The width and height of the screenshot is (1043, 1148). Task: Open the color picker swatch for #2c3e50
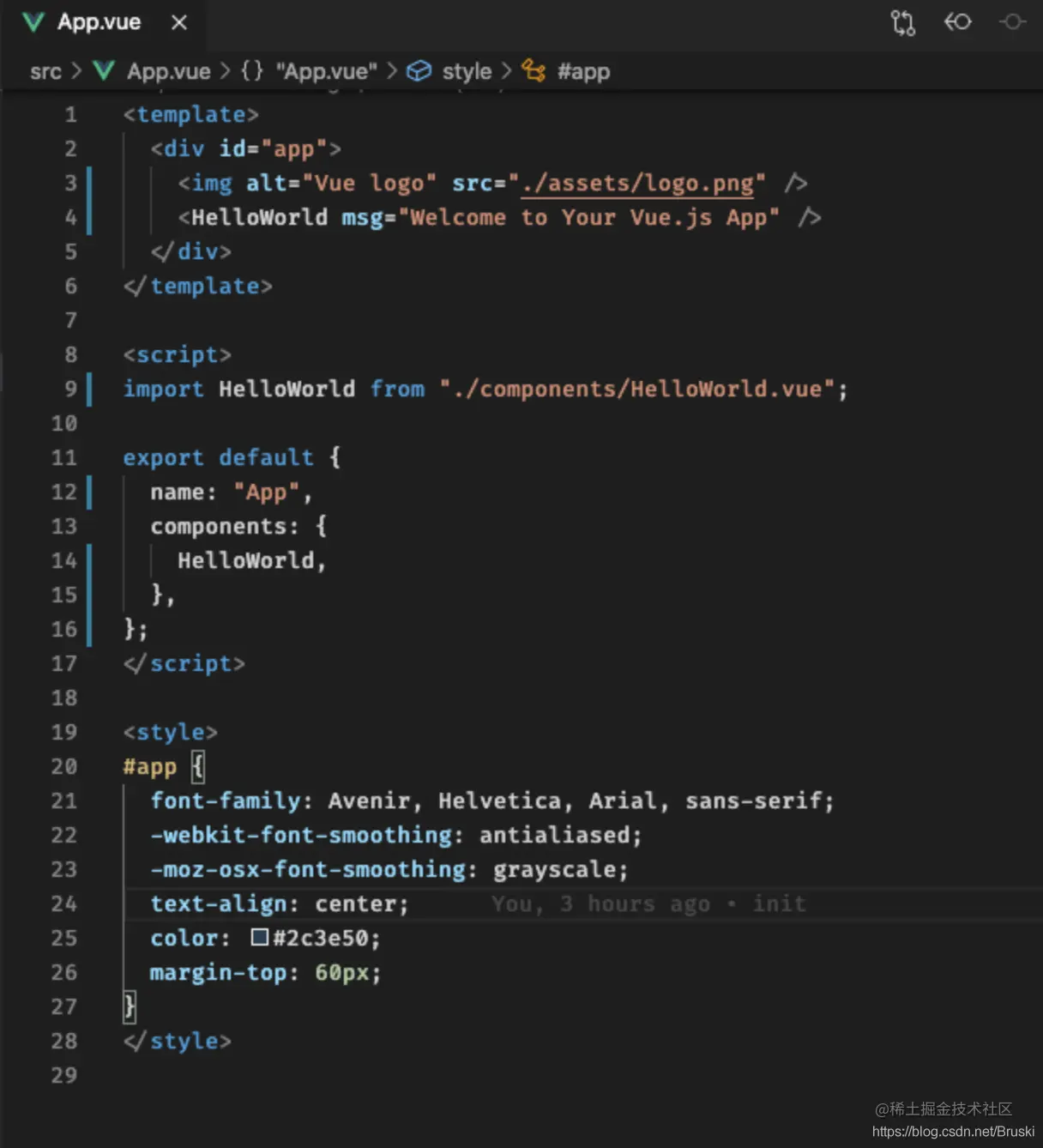pyautogui.click(x=260, y=937)
